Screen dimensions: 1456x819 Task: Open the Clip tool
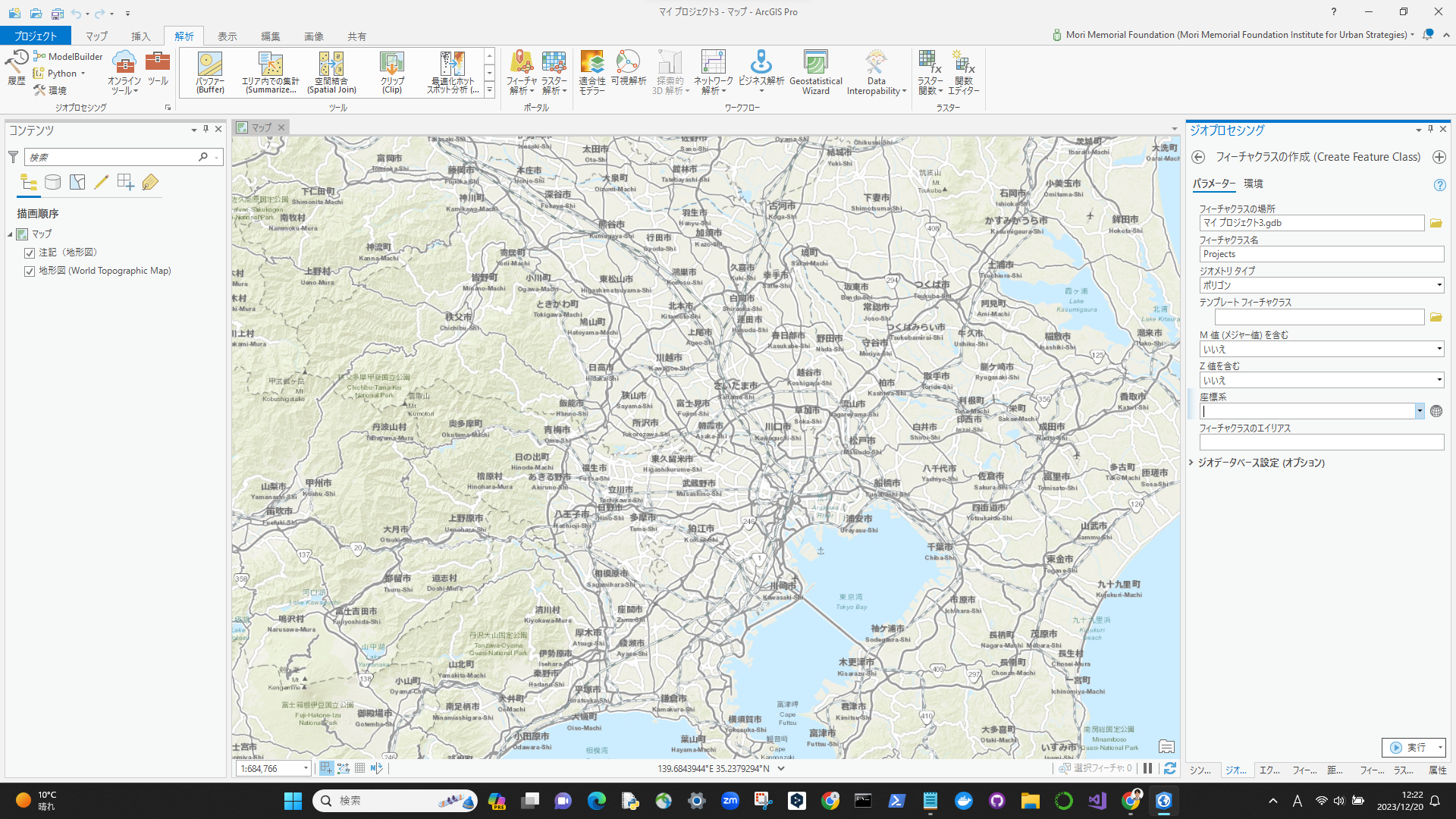click(391, 73)
